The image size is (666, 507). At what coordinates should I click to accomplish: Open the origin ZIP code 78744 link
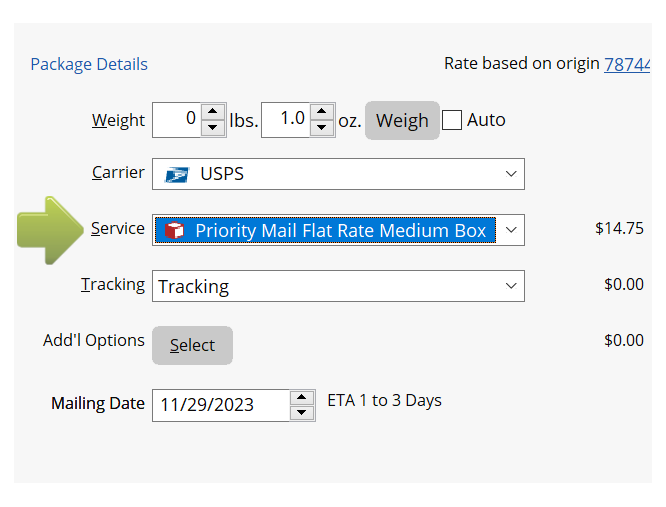pos(627,64)
